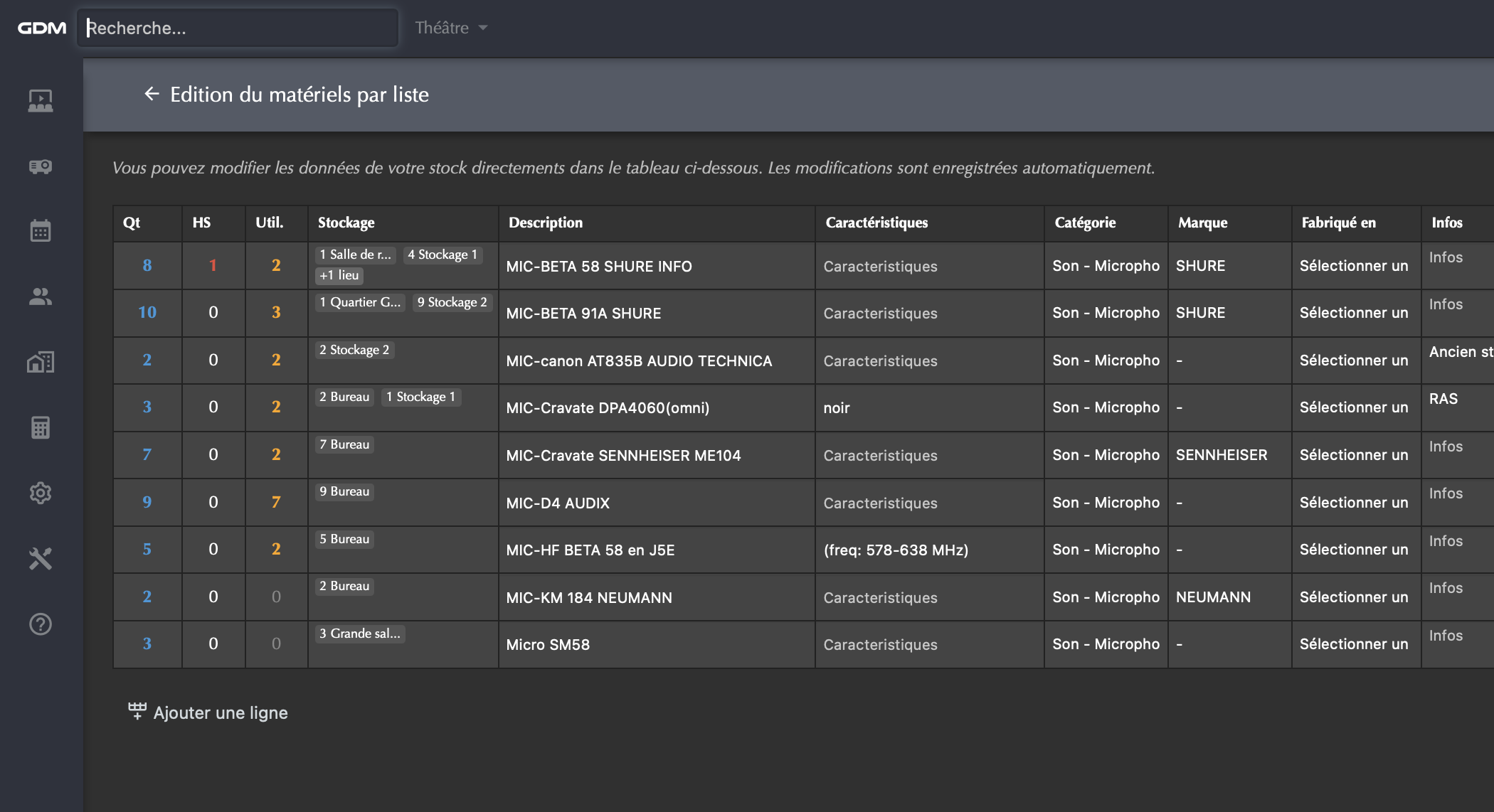Image resolution: width=1494 pixels, height=812 pixels.
Task: Open the Théâtre dropdown
Action: [451, 28]
